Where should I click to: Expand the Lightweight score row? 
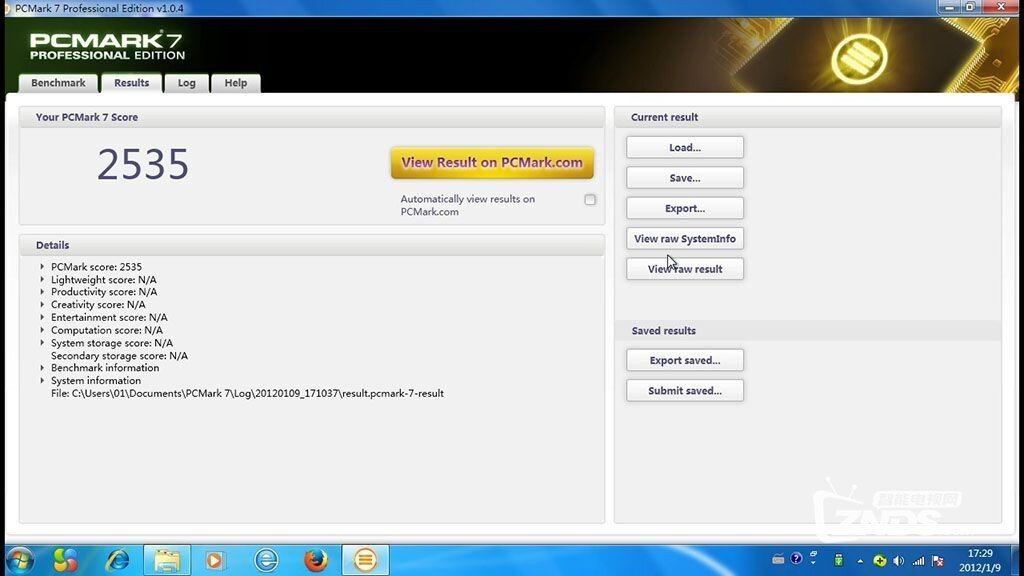42,280
